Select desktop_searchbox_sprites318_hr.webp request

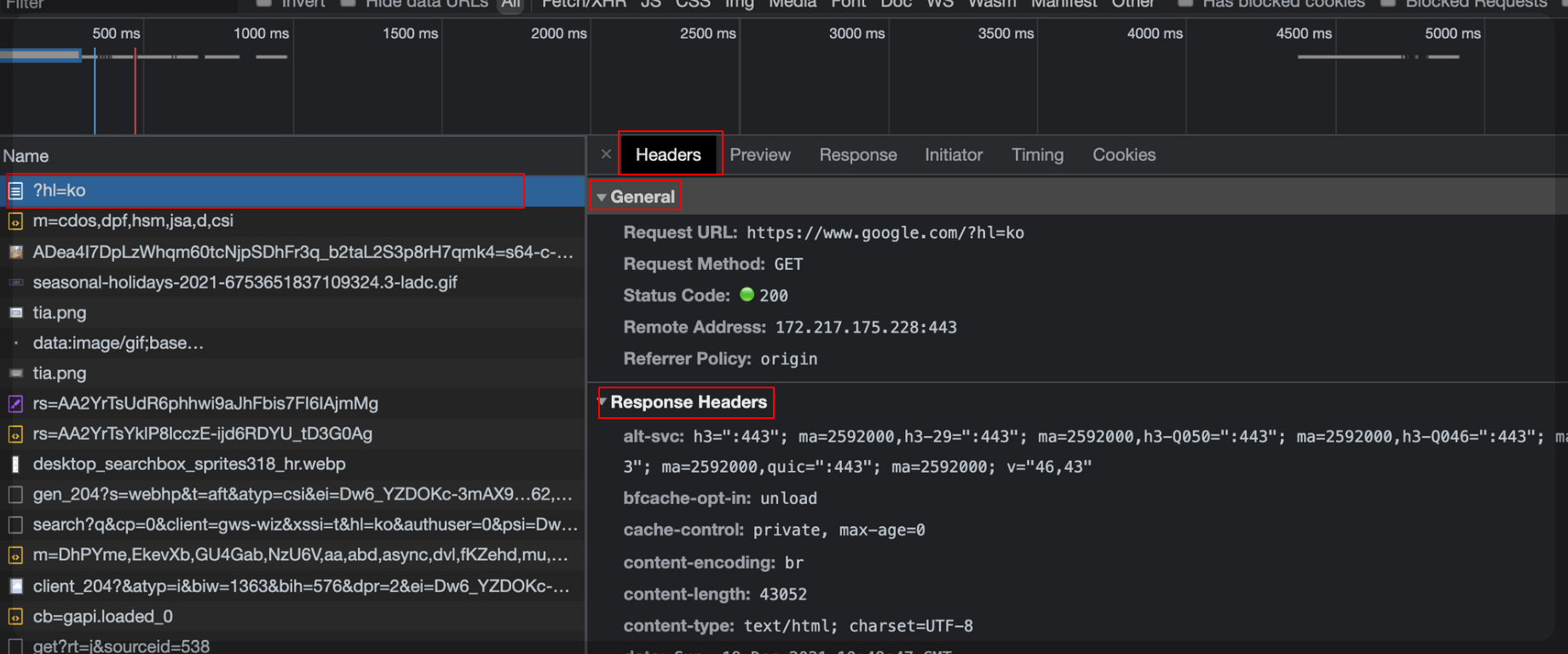(292, 464)
